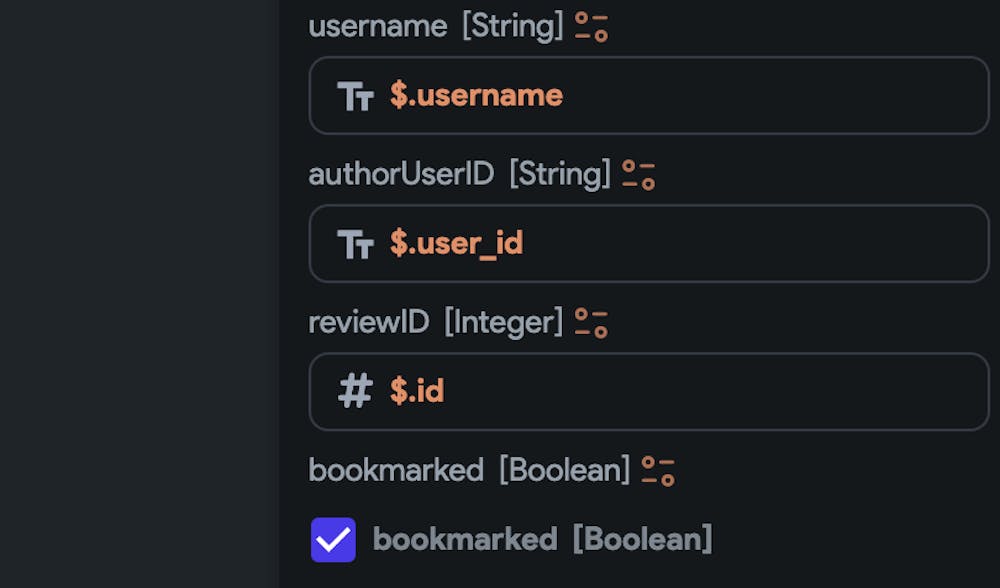Click inside the $.id input field
Screen dimensions: 1000x588
(x=649, y=391)
